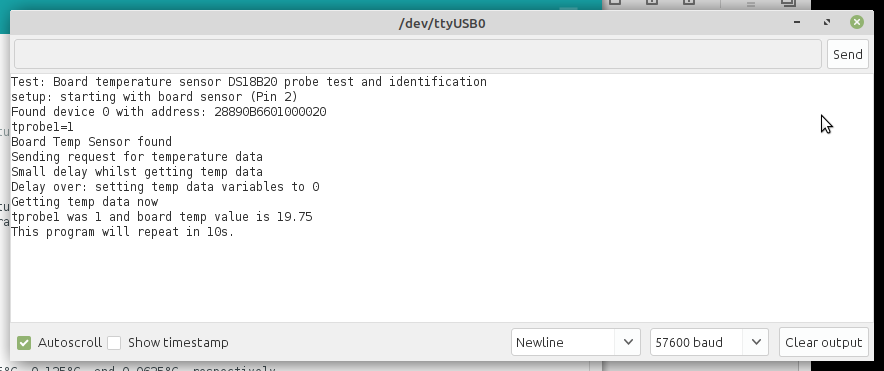Minimize the serial monitor window

(797, 23)
